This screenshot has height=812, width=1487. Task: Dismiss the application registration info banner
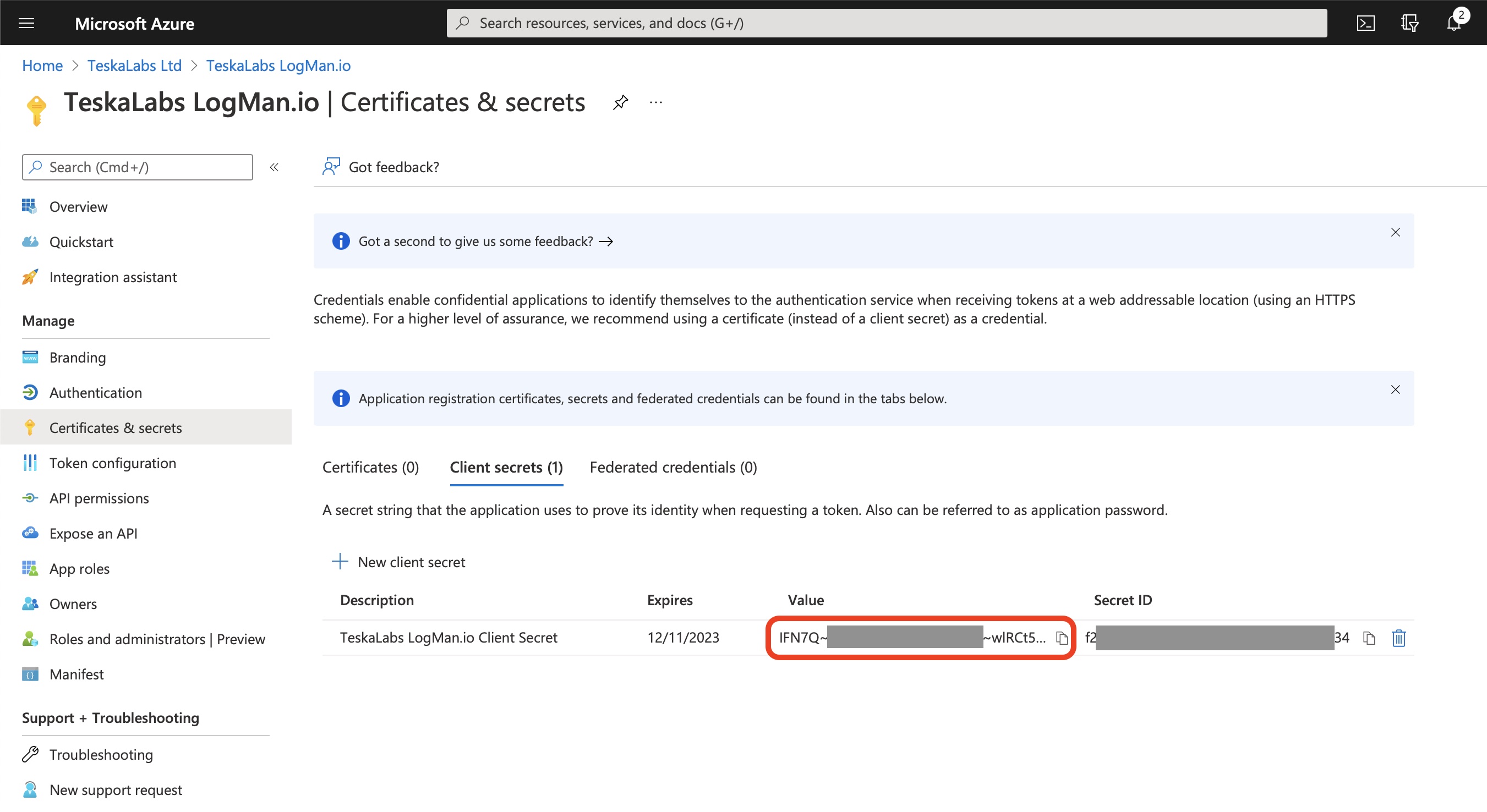tap(1395, 389)
